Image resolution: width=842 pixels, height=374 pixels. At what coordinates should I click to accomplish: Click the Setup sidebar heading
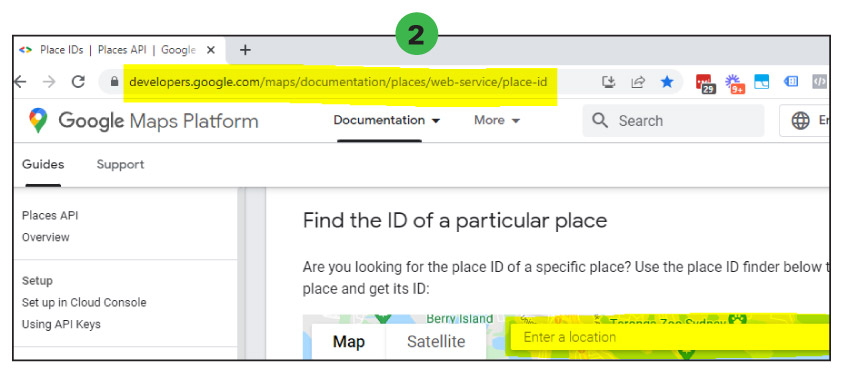37,281
